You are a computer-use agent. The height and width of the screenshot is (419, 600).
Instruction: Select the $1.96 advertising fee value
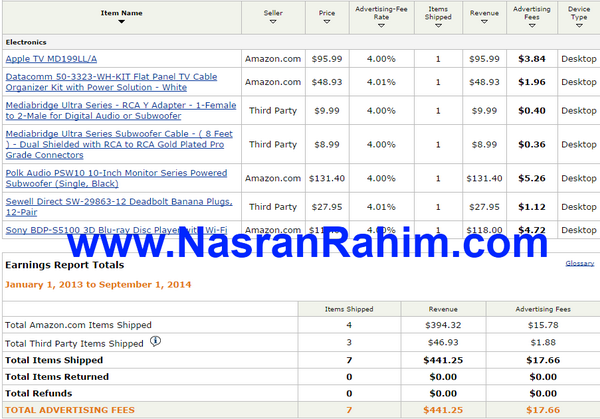coord(532,82)
